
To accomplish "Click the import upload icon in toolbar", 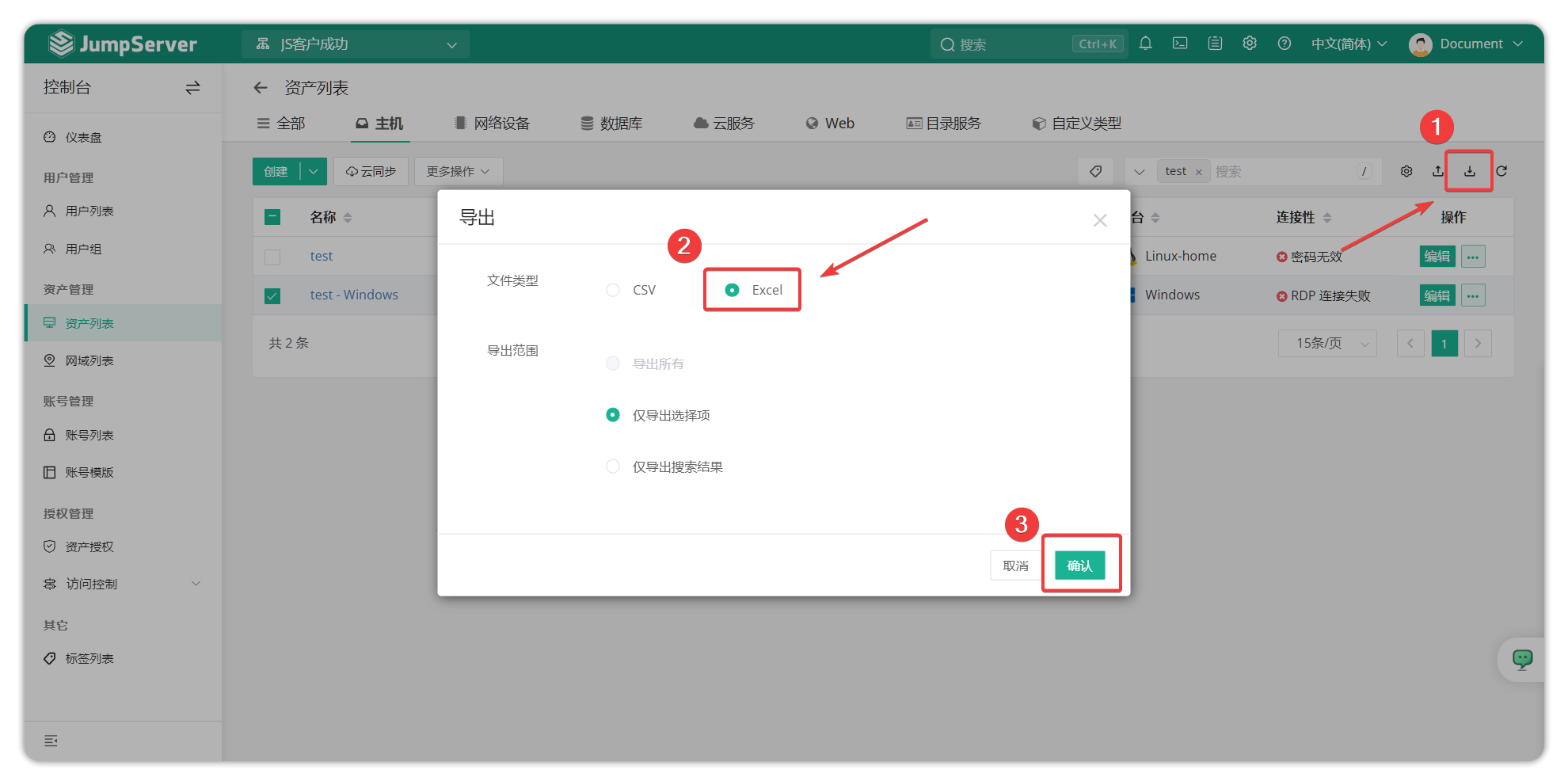I will tap(1437, 171).
